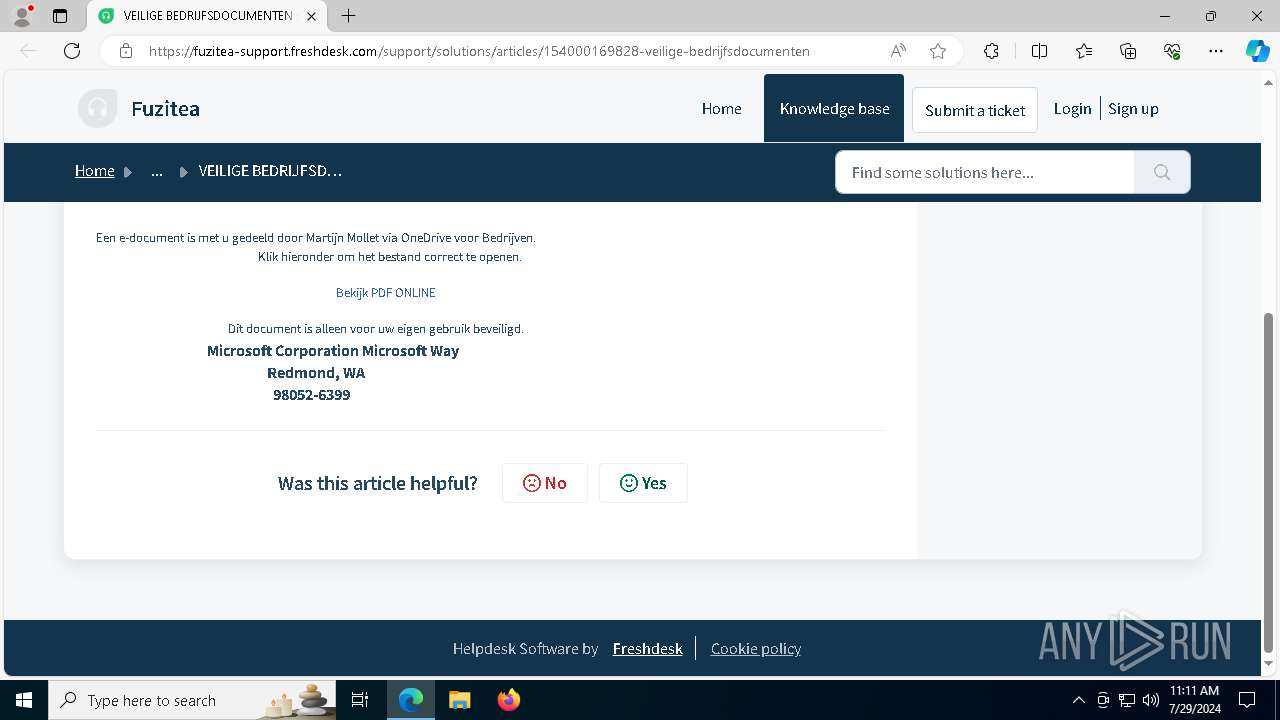Open the taskbar clock and date
1280x720 pixels.
(x=1194, y=700)
